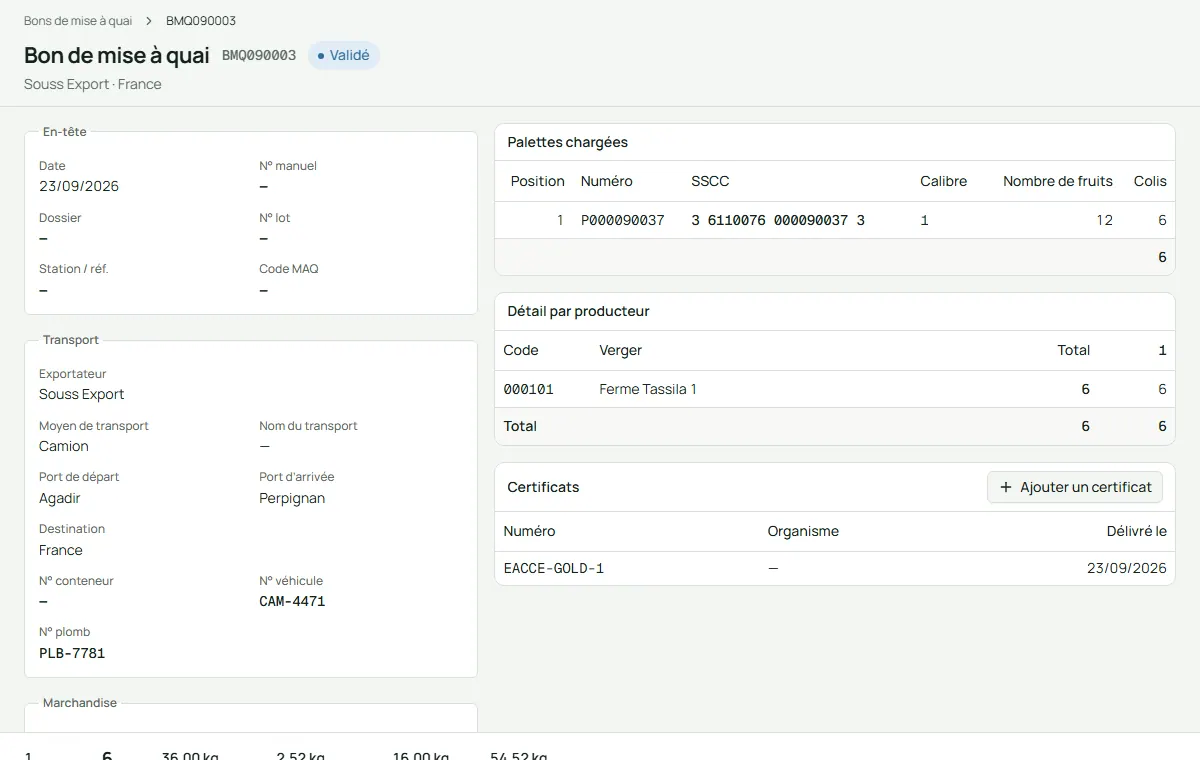Click the "Palettes chargées" section title
1200x760 pixels.
(568, 142)
